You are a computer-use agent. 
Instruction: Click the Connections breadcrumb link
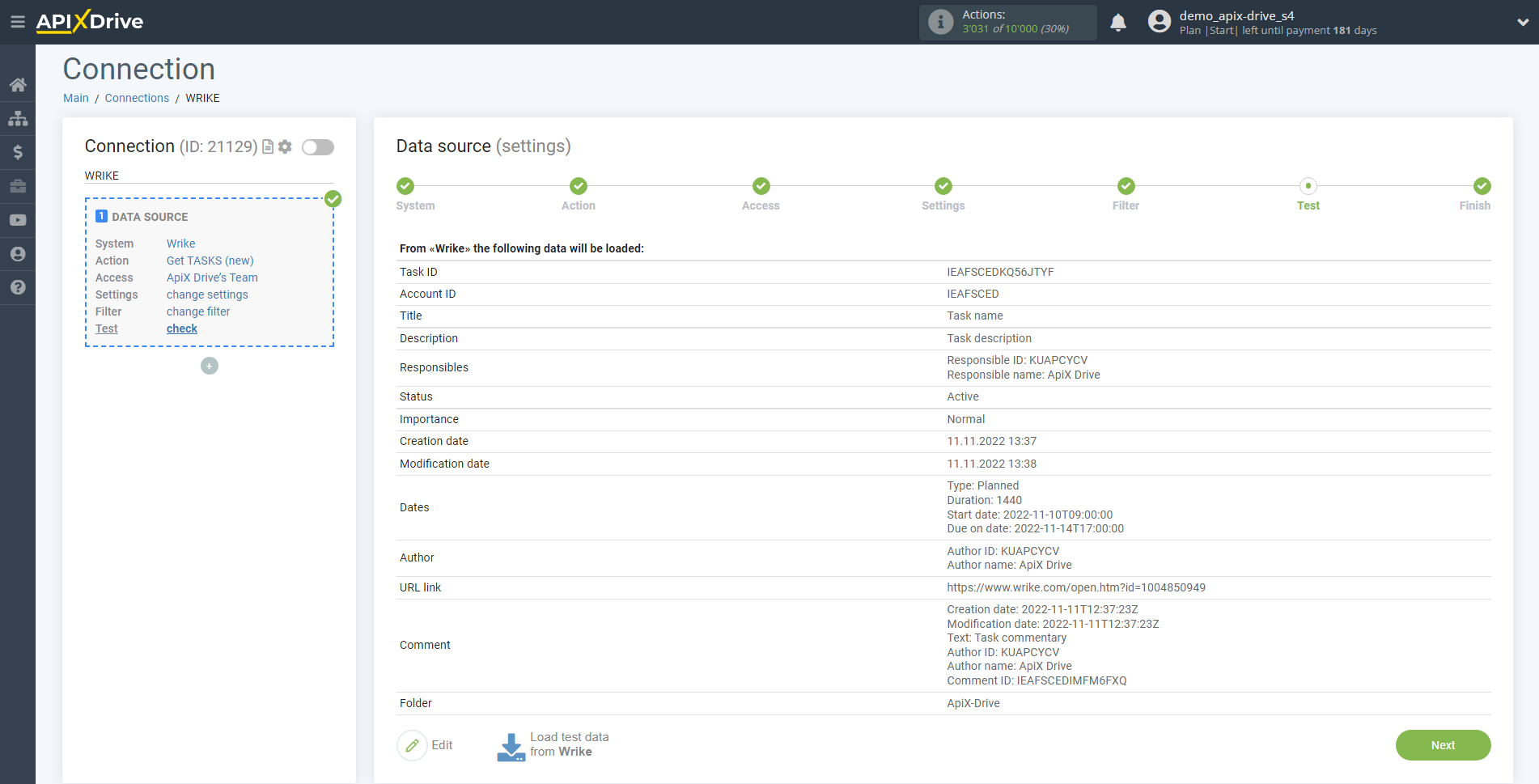click(x=137, y=98)
